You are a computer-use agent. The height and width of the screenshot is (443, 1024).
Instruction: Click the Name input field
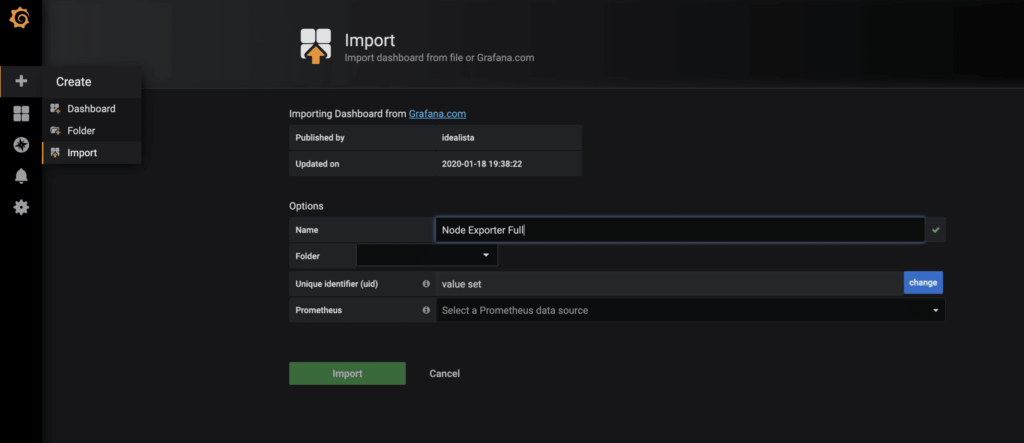680,230
